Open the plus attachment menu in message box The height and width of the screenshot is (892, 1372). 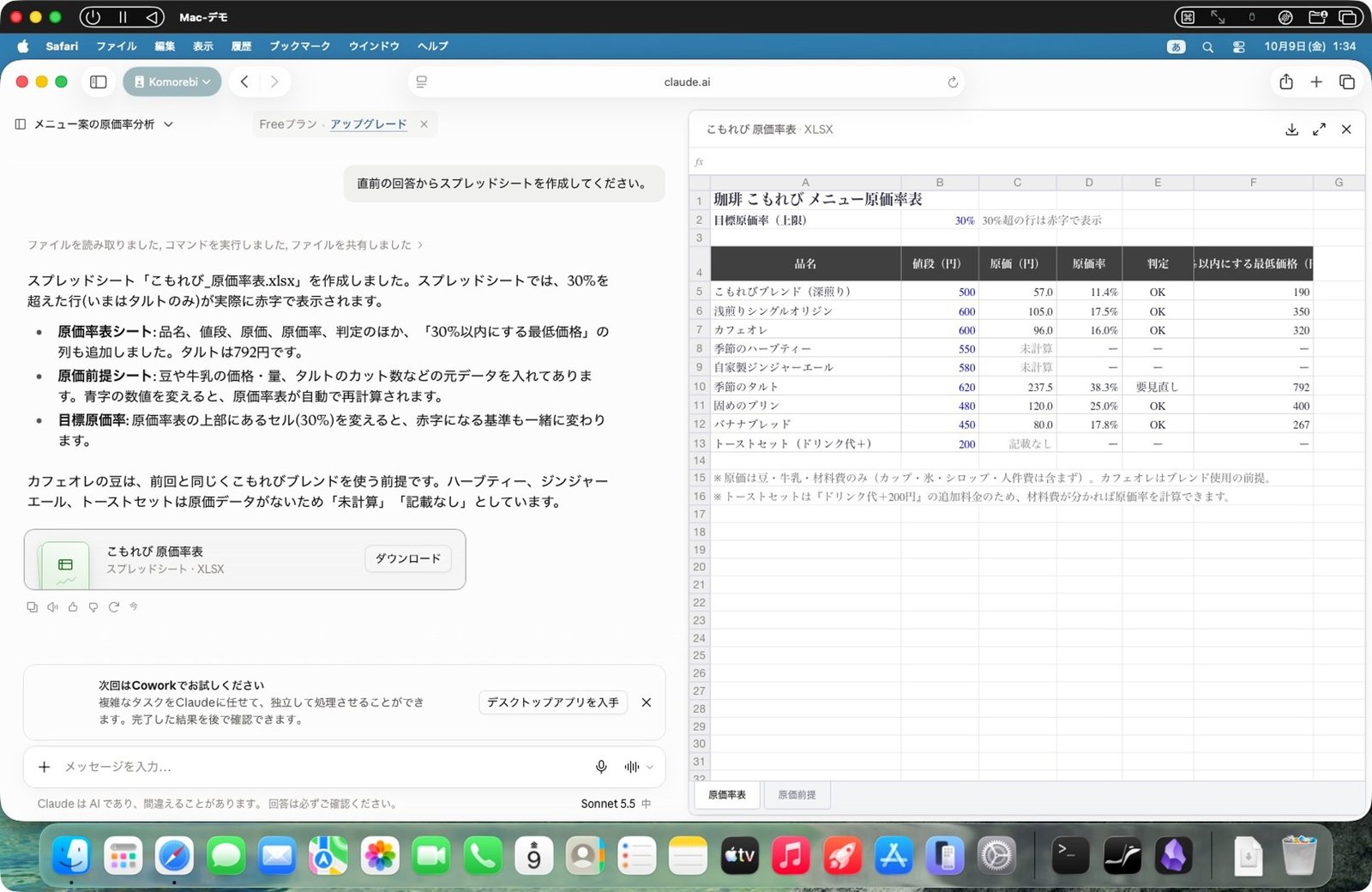[45, 767]
